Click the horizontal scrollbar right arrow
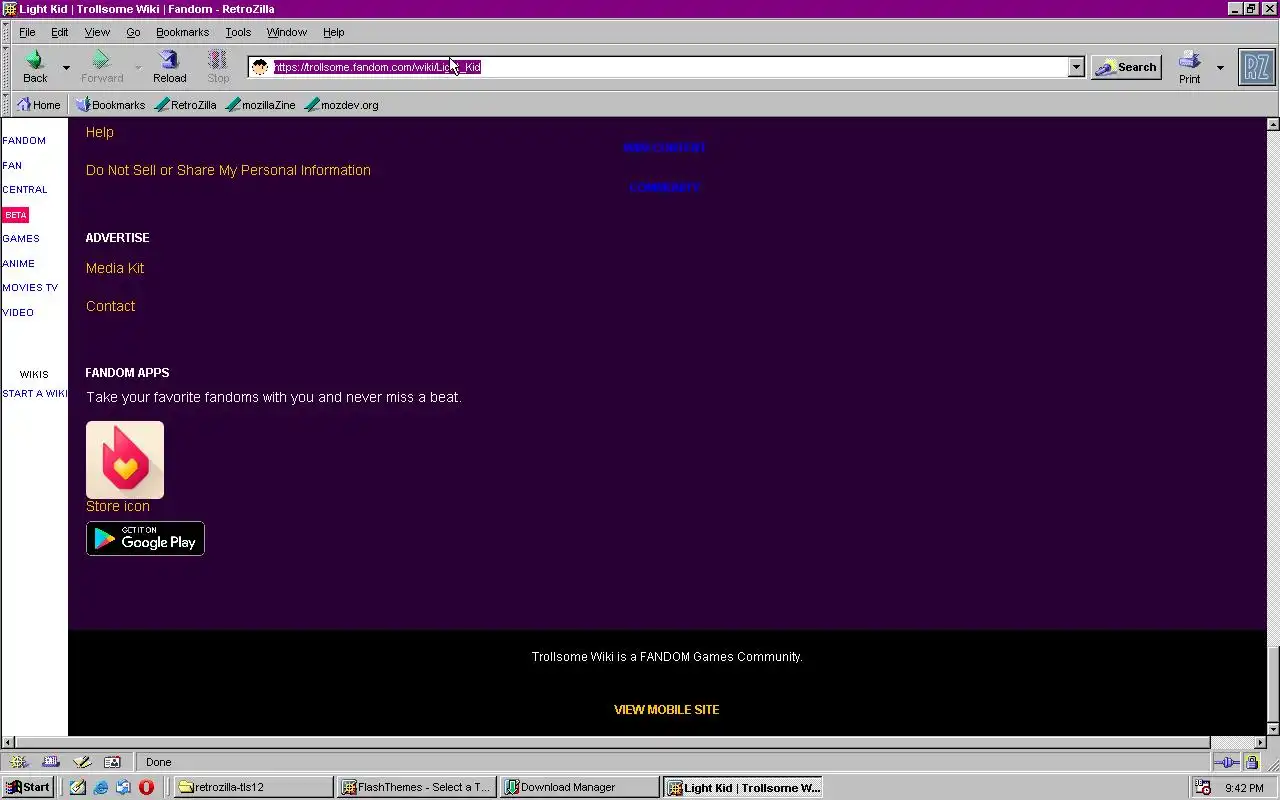This screenshot has width=1280, height=800. [1260, 743]
